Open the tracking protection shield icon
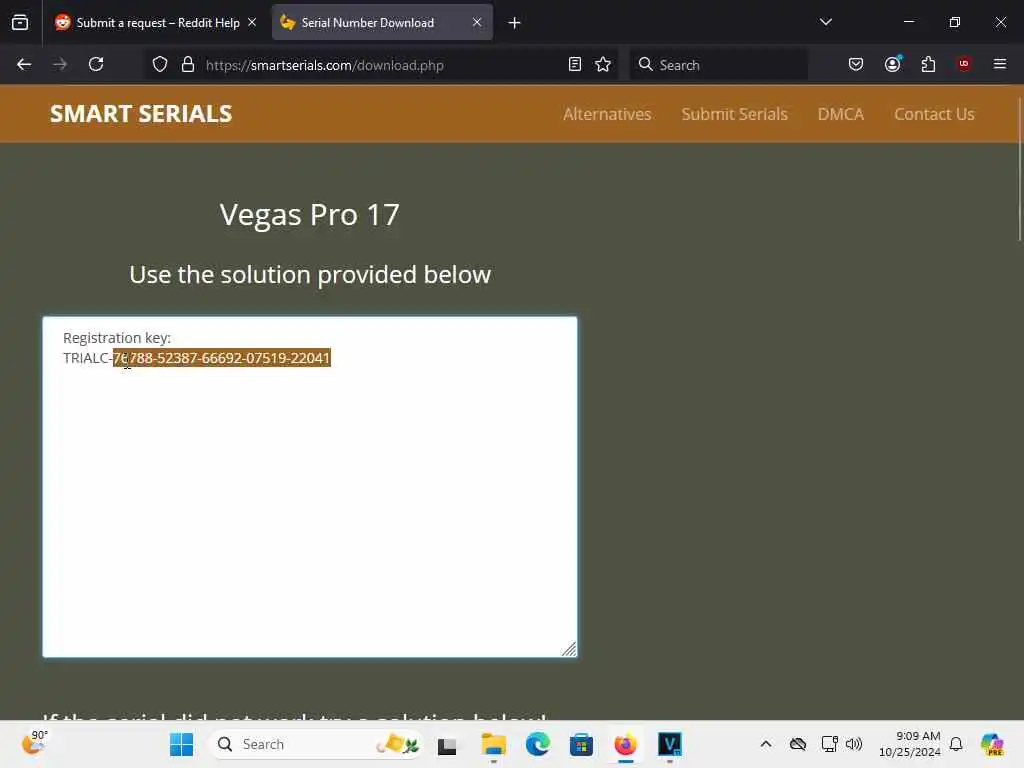The image size is (1024, 768). click(160, 64)
